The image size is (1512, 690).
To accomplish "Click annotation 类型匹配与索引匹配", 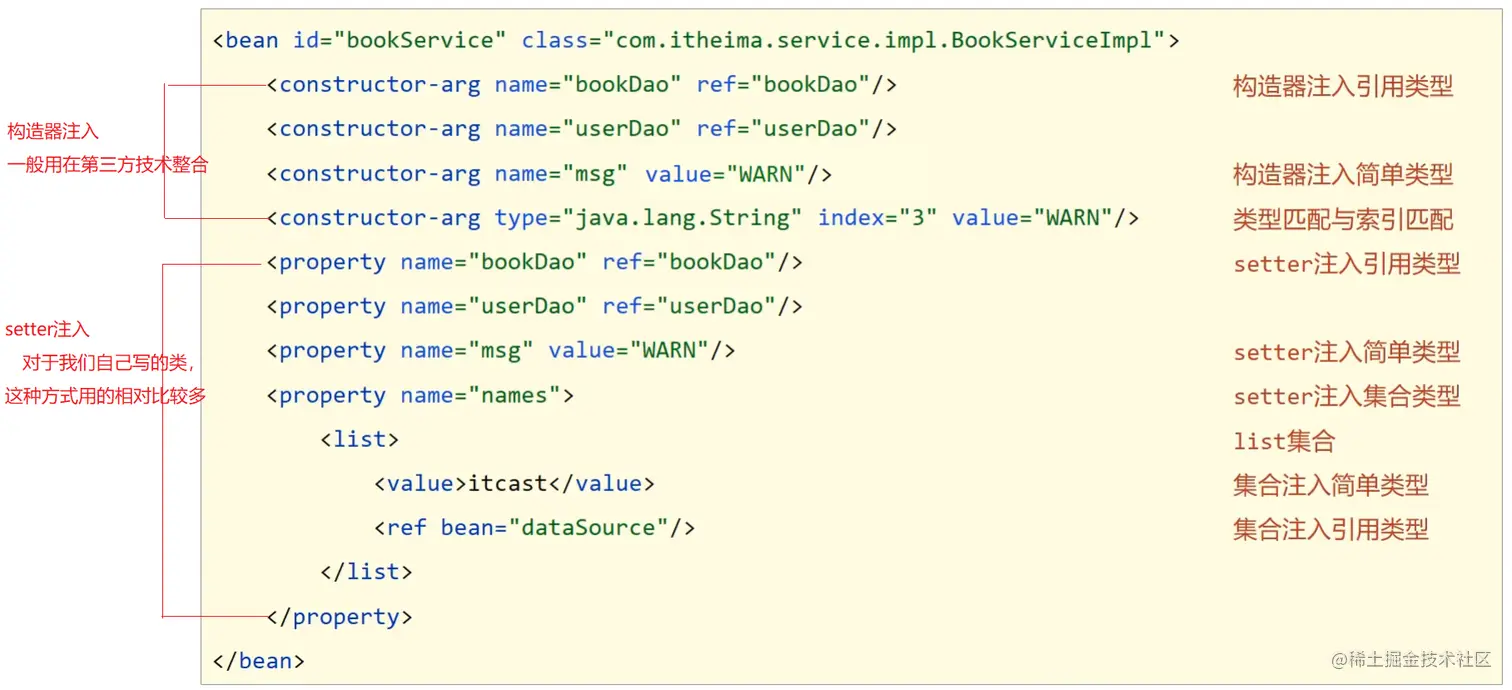I will click(x=1343, y=219).
